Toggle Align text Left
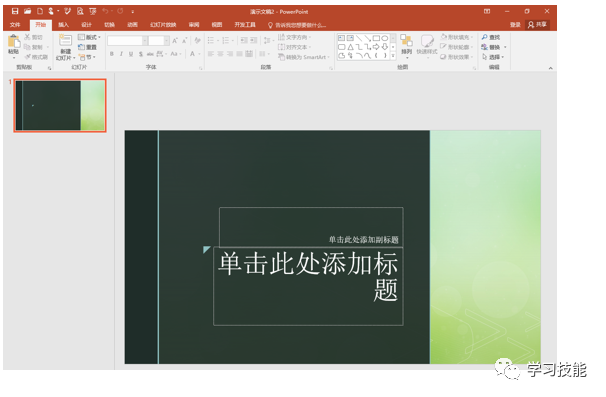The height and width of the screenshot is (397, 606). pos(211,54)
